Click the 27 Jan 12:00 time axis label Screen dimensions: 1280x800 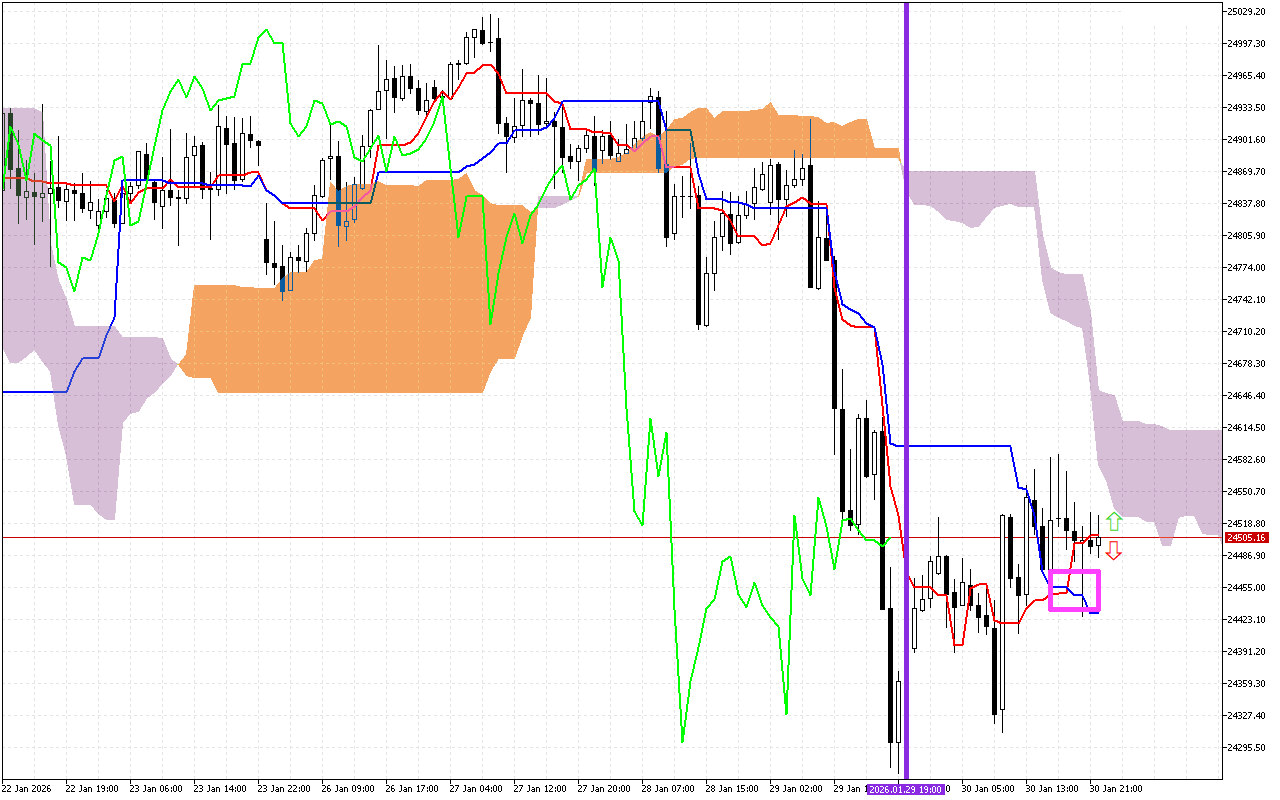click(x=542, y=789)
